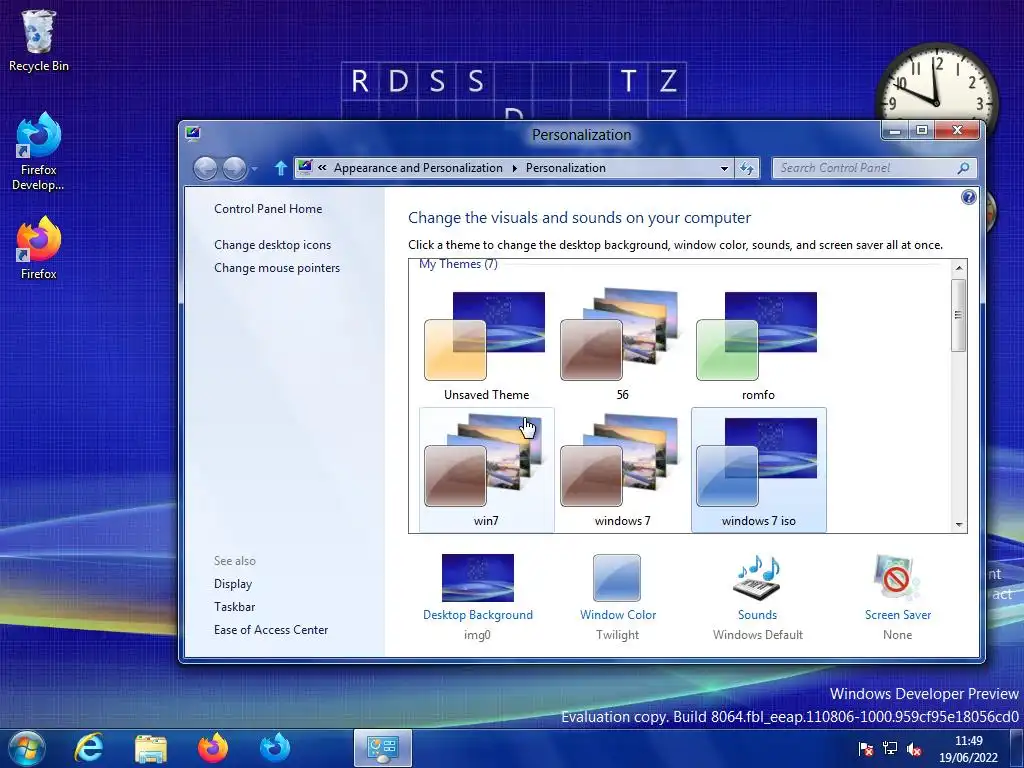
Task: Open the Taskbar link under See also
Action: 234,607
